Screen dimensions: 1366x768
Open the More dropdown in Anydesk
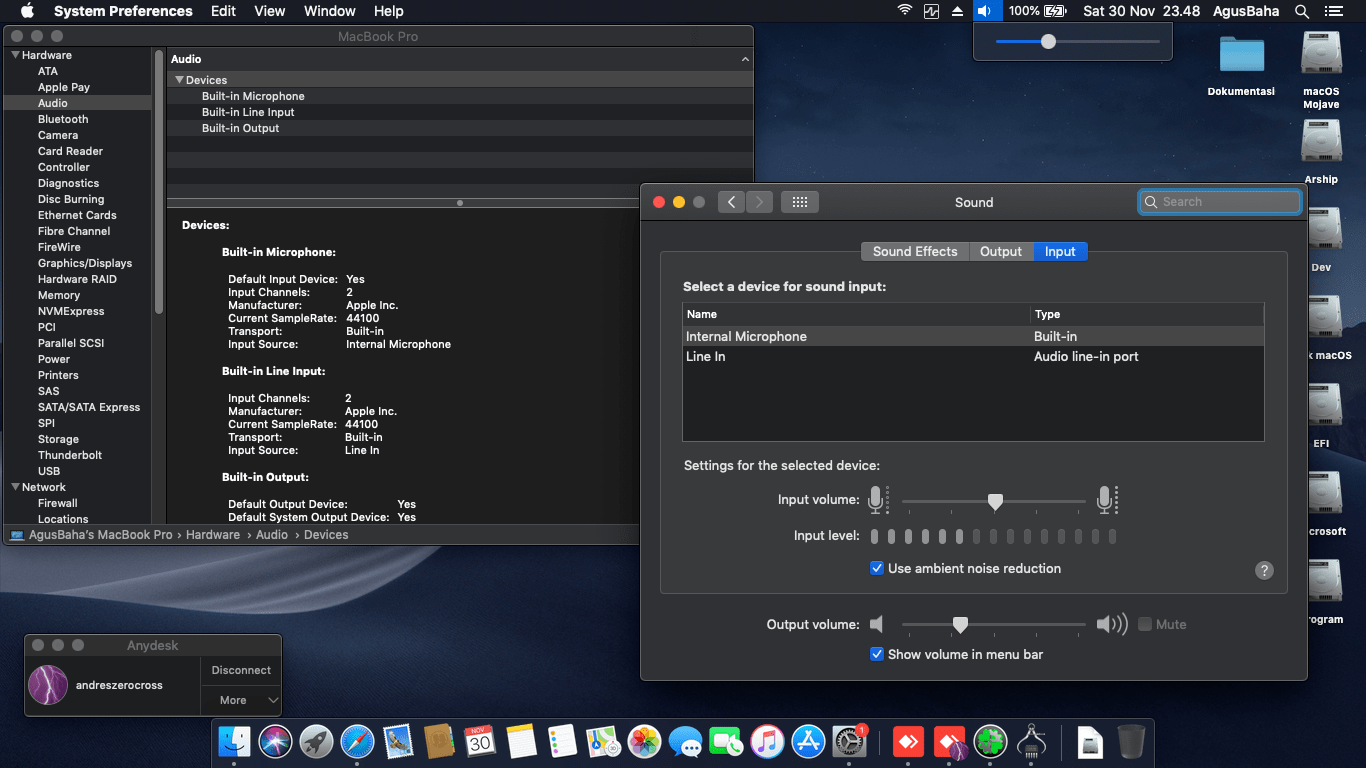(241, 700)
